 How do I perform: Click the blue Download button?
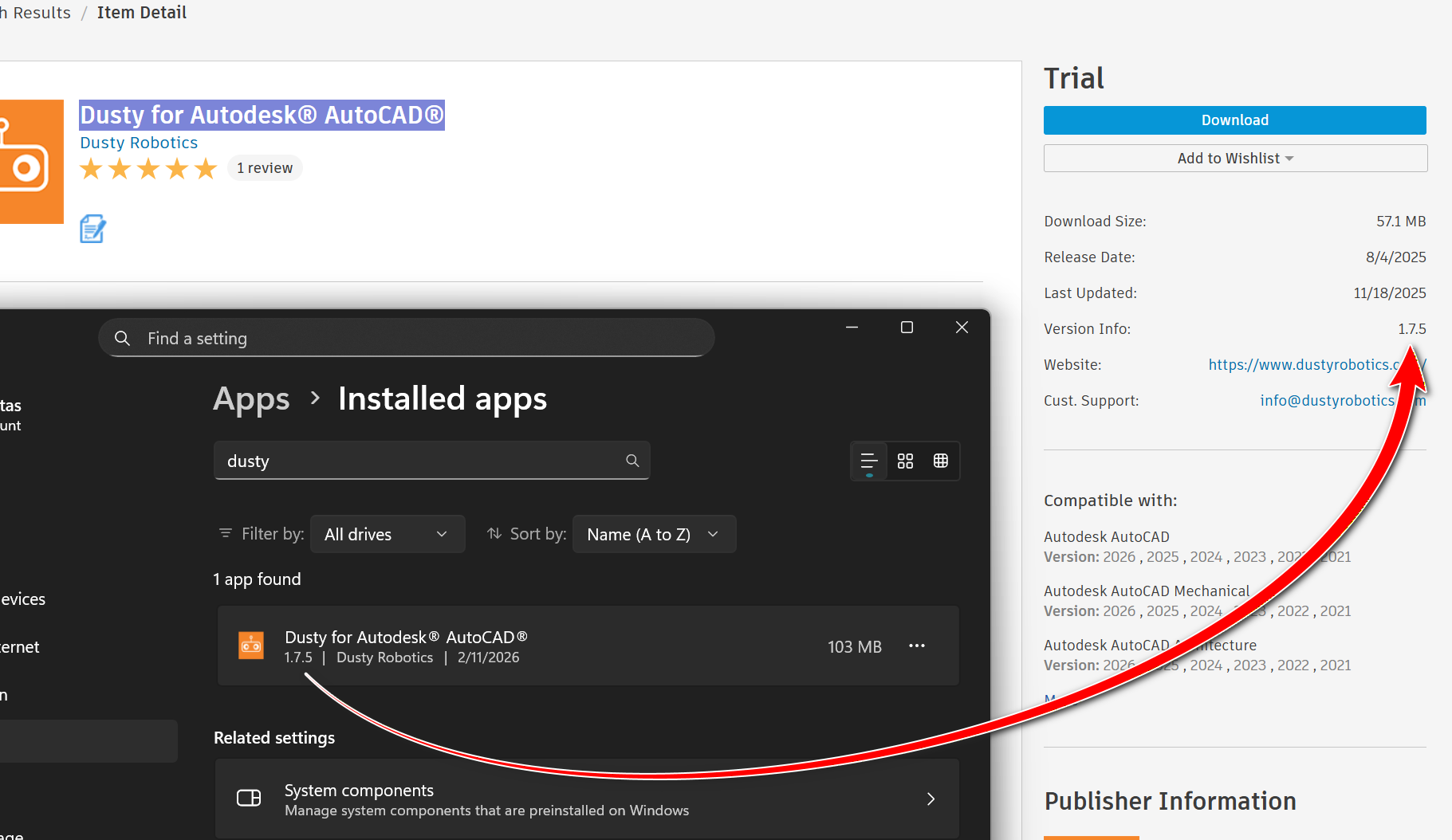[1235, 120]
